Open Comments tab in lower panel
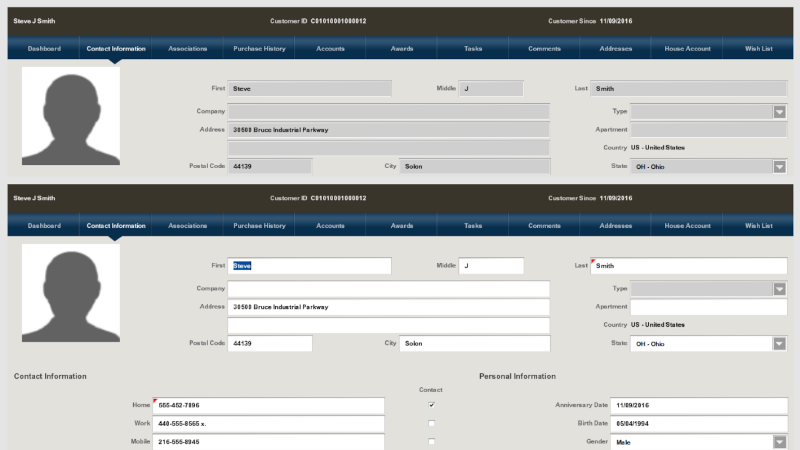This screenshot has height=450, width=800. (x=544, y=226)
